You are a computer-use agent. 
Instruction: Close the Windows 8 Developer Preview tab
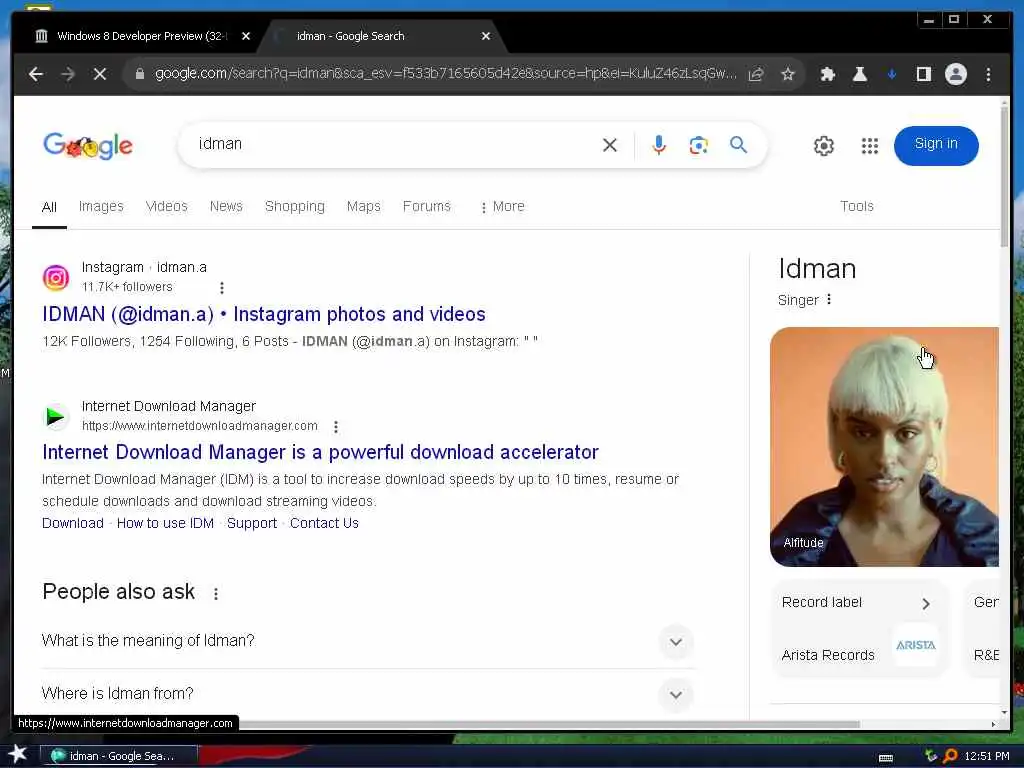click(x=246, y=36)
